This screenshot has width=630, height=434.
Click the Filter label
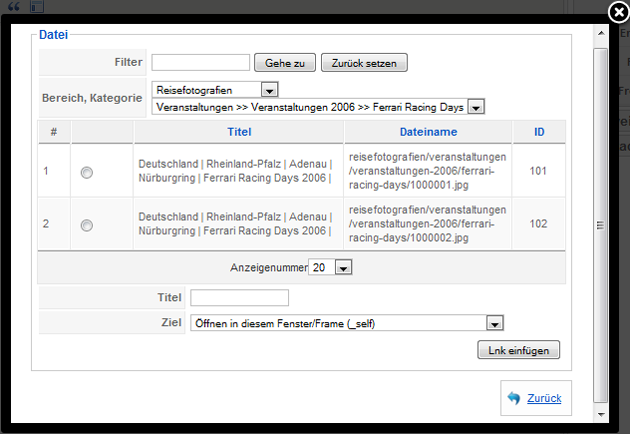click(x=128, y=62)
